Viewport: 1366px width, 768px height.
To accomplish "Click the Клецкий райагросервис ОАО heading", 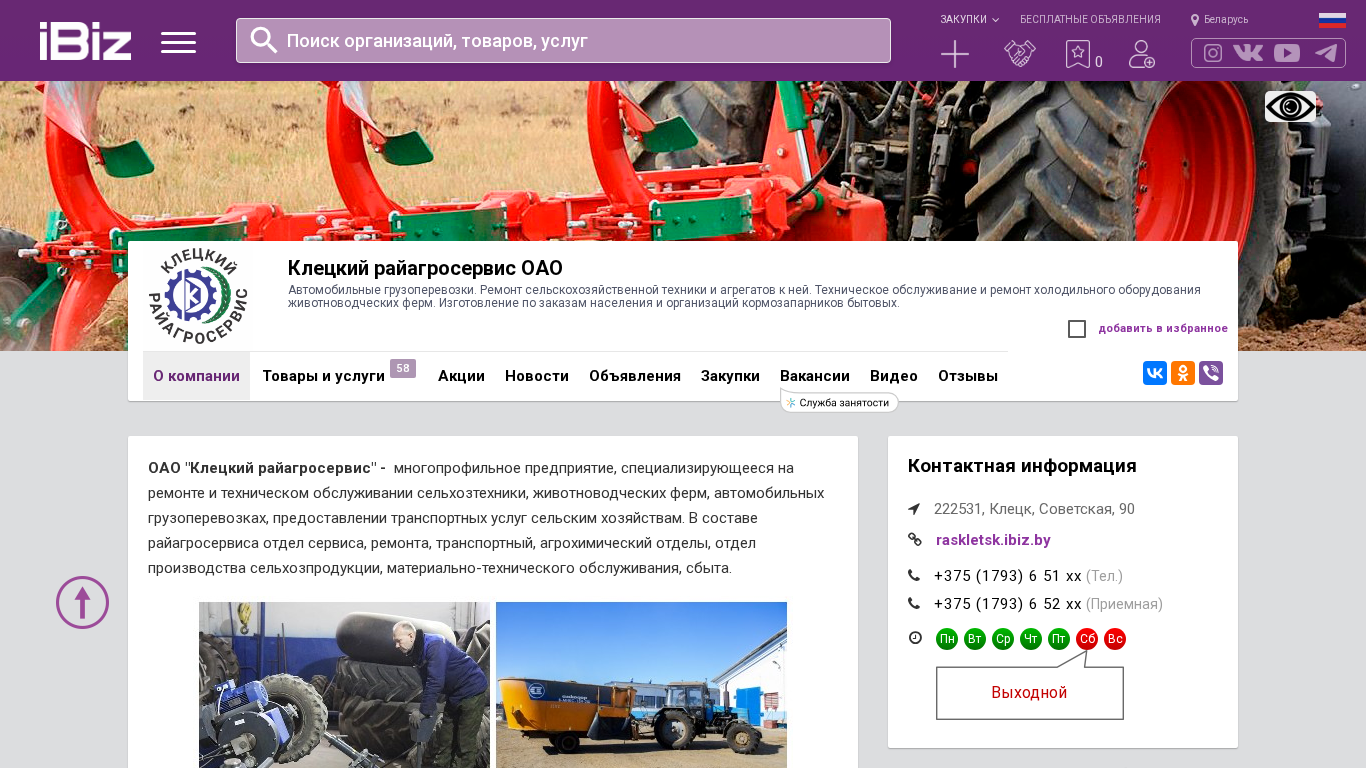I will pos(425,268).
